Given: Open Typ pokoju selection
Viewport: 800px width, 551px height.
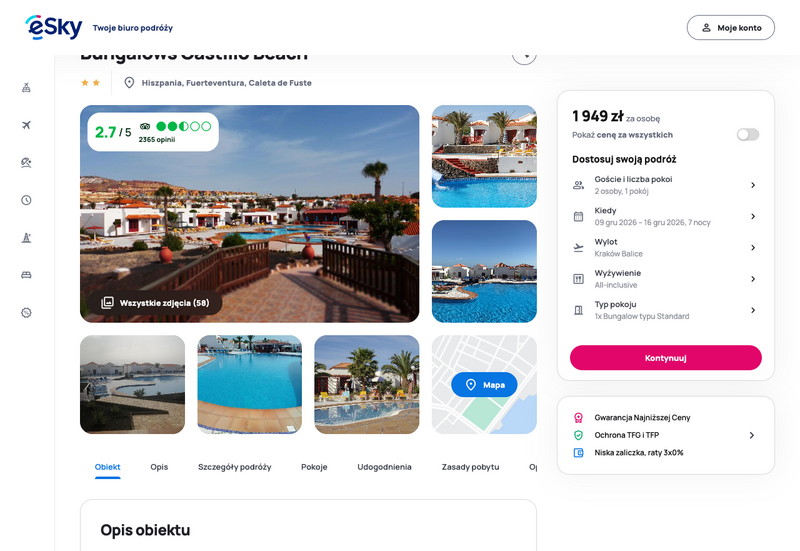Looking at the screenshot, I should click(x=665, y=310).
